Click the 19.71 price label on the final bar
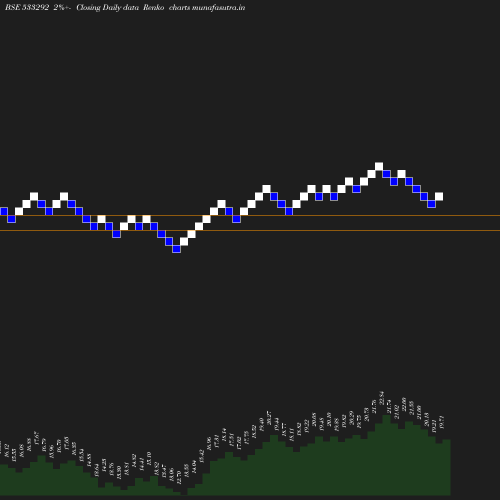 (x=442, y=422)
